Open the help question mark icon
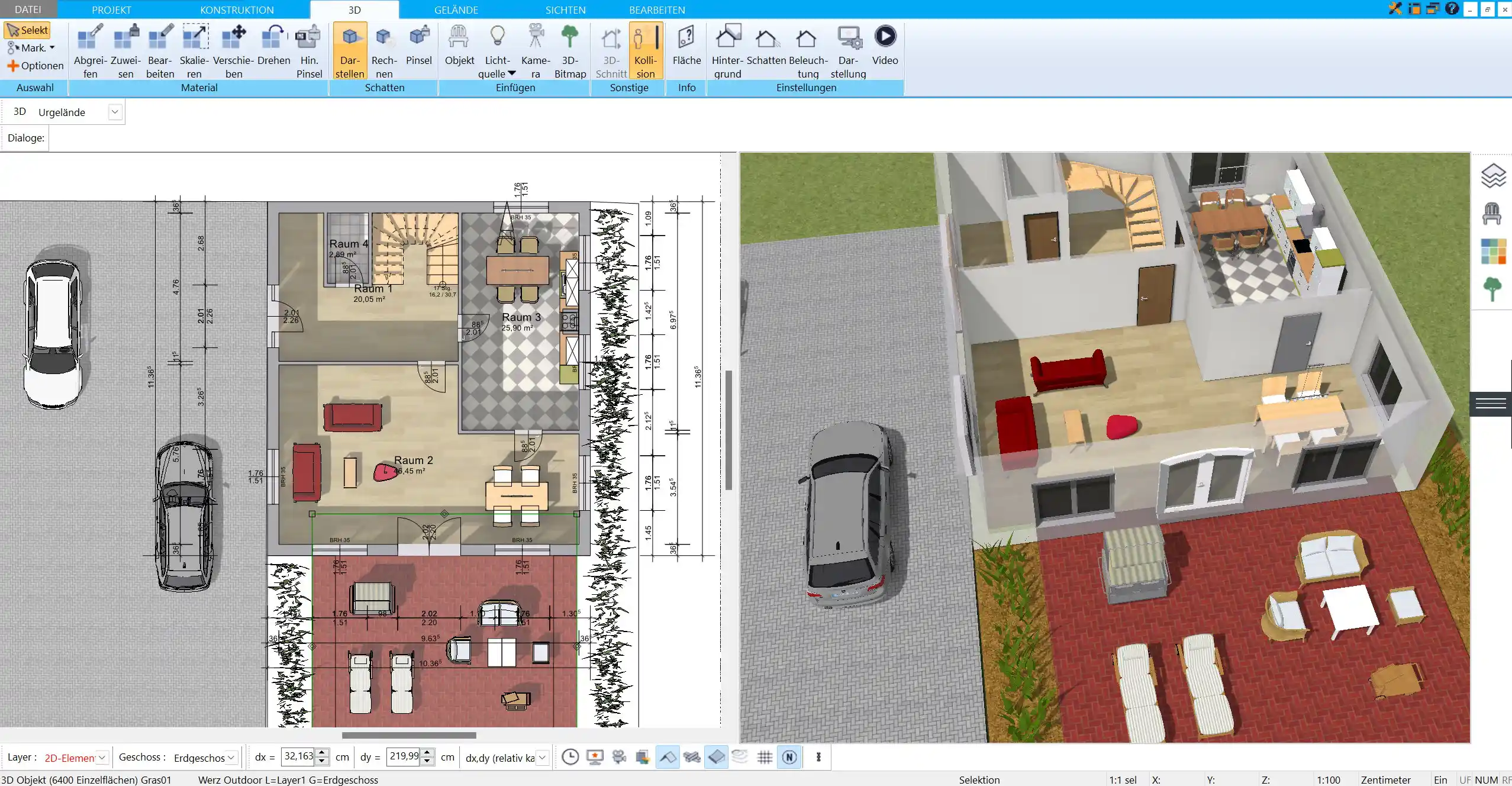Viewport: 1512px width, 786px height. (x=1452, y=9)
